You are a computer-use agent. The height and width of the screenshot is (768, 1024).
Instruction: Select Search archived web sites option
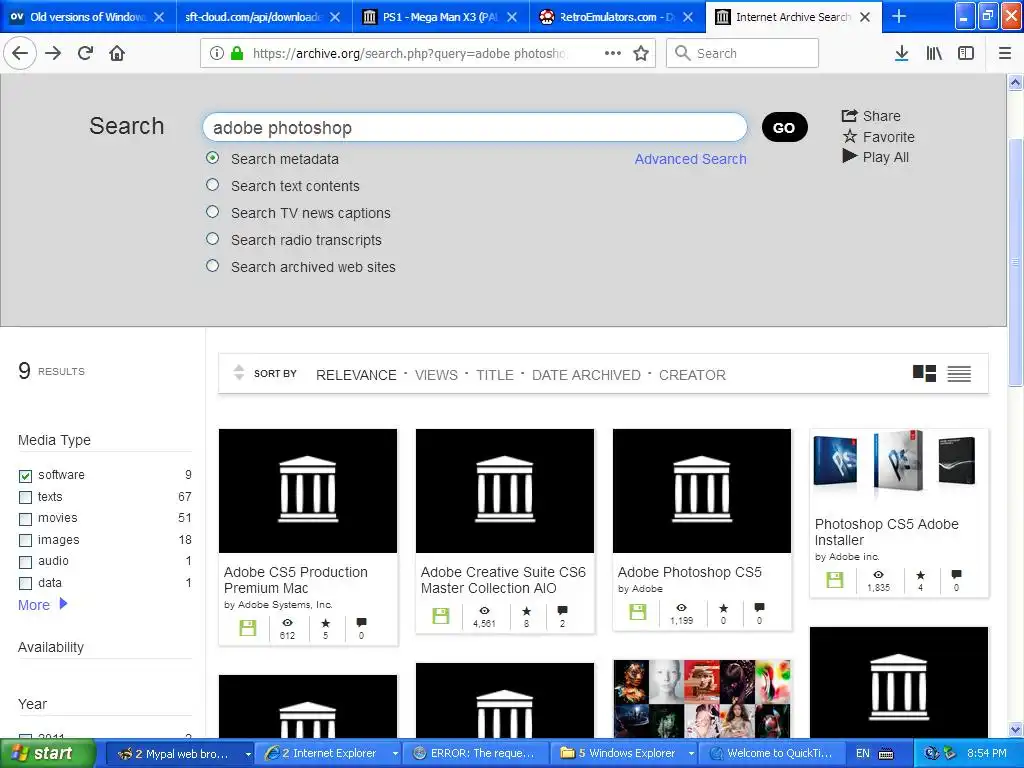(212, 266)
